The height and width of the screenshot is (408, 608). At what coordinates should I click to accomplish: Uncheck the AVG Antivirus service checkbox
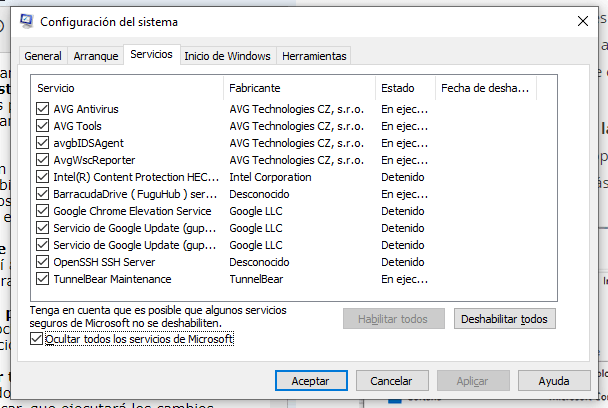click(42, 109)
